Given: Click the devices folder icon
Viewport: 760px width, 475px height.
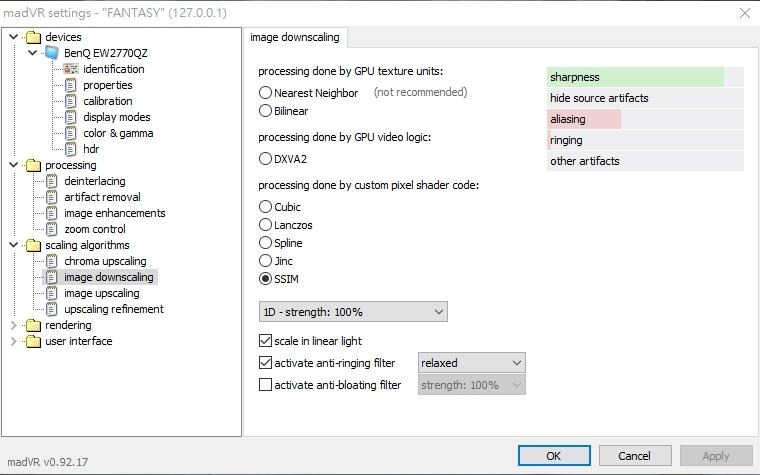Looking at the screenshot, I should [x=33, y=37].
